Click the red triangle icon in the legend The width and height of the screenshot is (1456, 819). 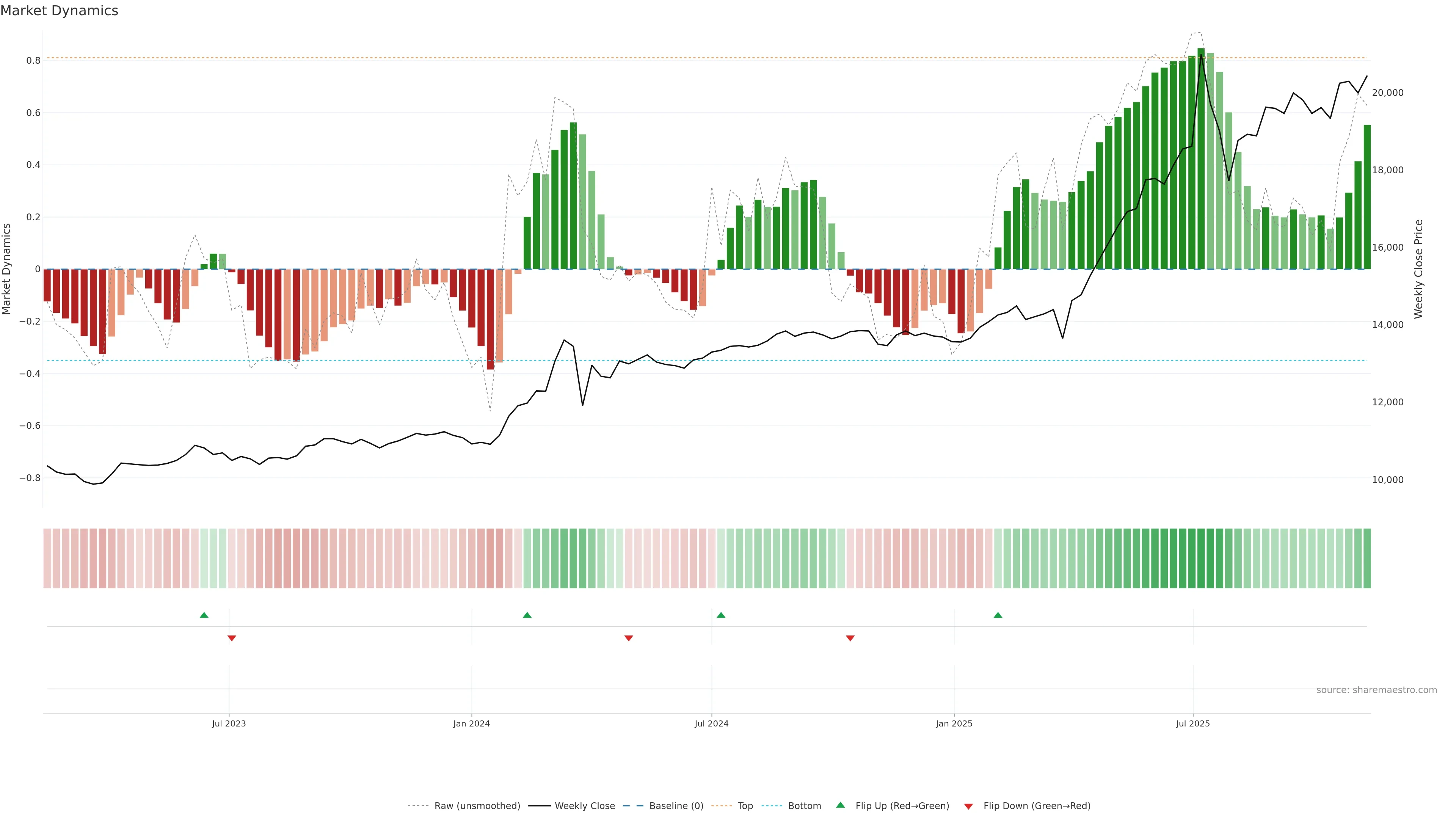pyautogui.click(x=968, y=806)
